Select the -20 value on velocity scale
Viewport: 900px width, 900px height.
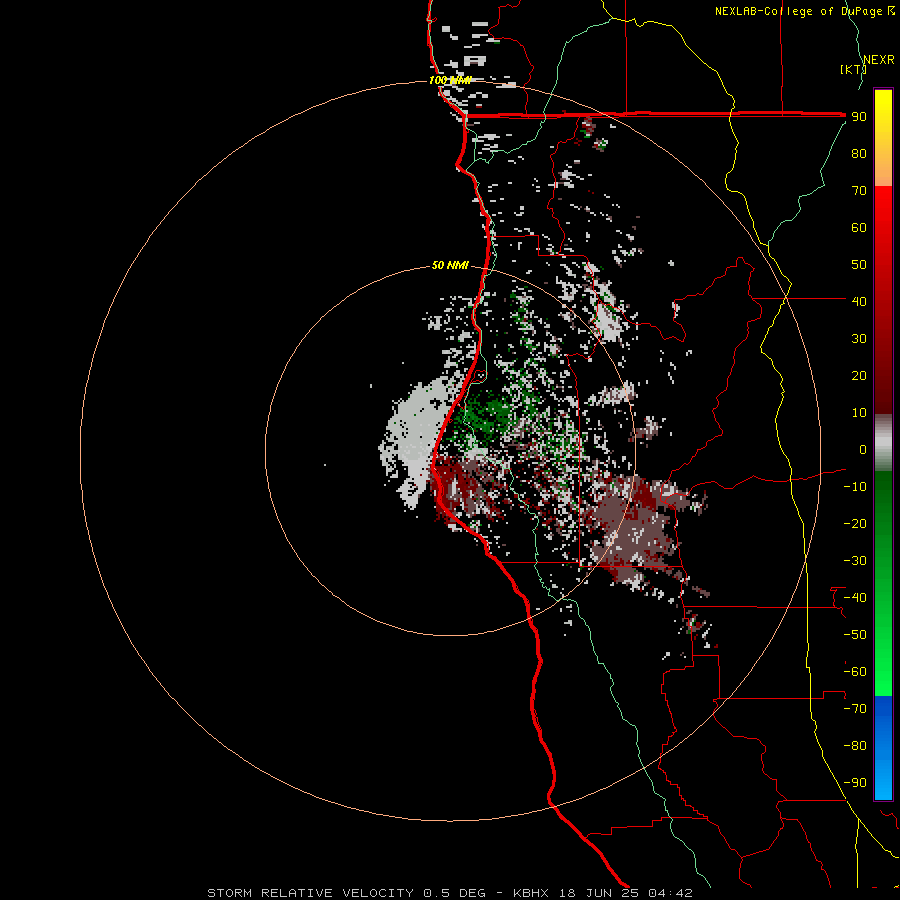pyautogui.click(x=855, y=524)
